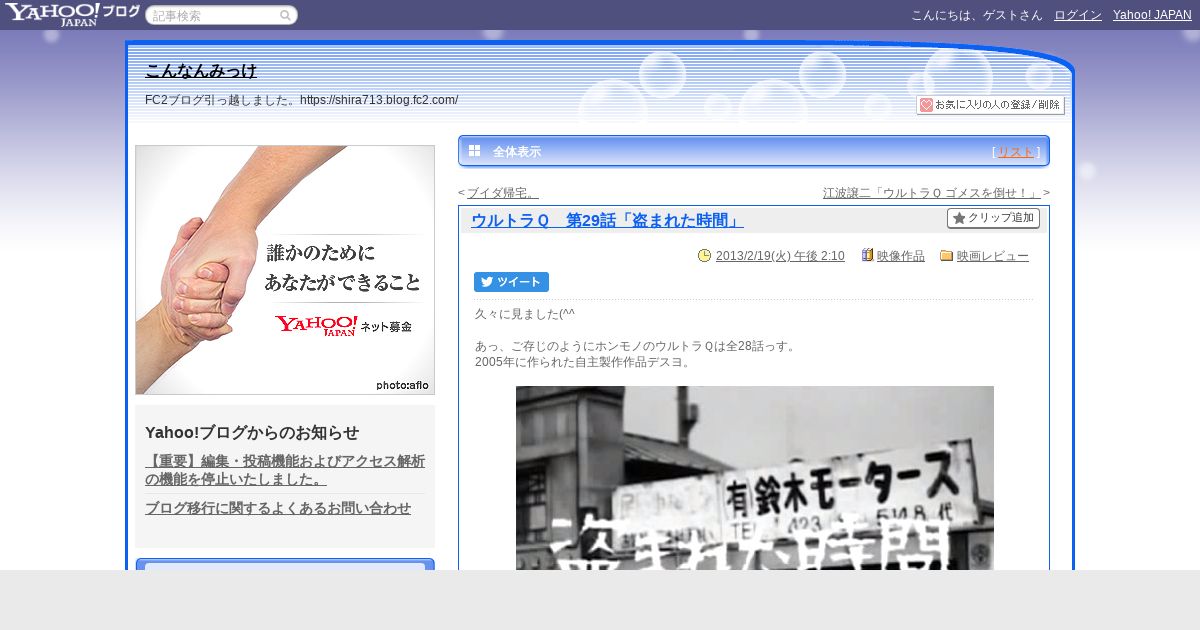This screenshot has height=630, width=1200.
Task: Click the 全体表示 header label
Action: coord(517,152)
